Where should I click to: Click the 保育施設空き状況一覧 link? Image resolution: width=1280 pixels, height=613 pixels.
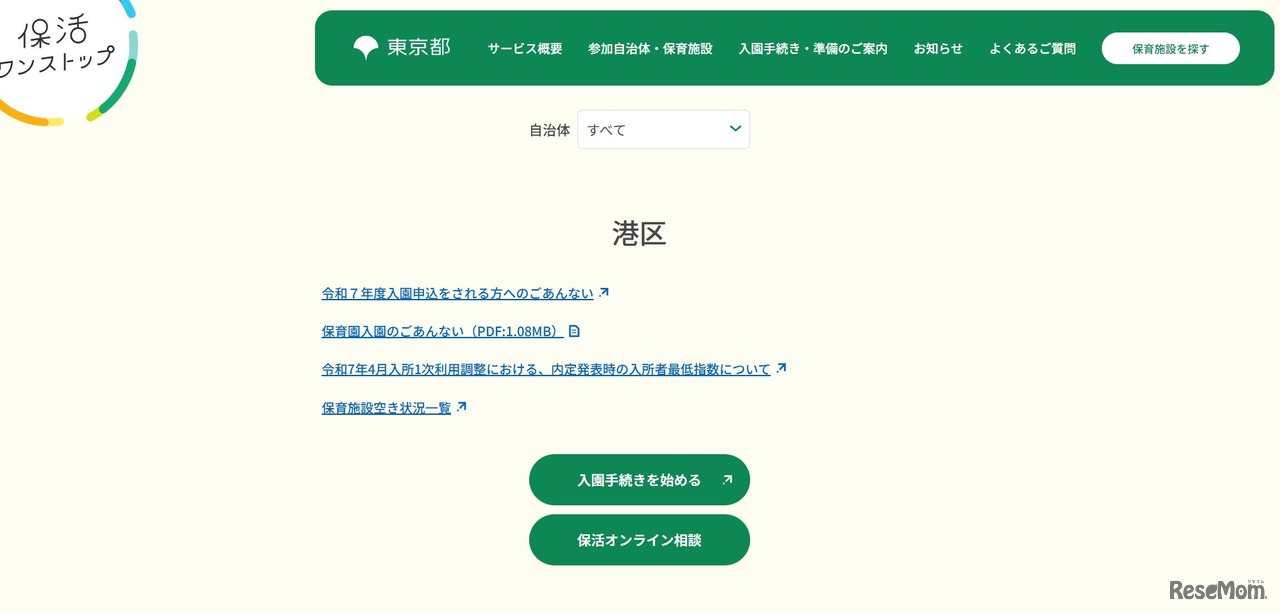tap(385, 407)
